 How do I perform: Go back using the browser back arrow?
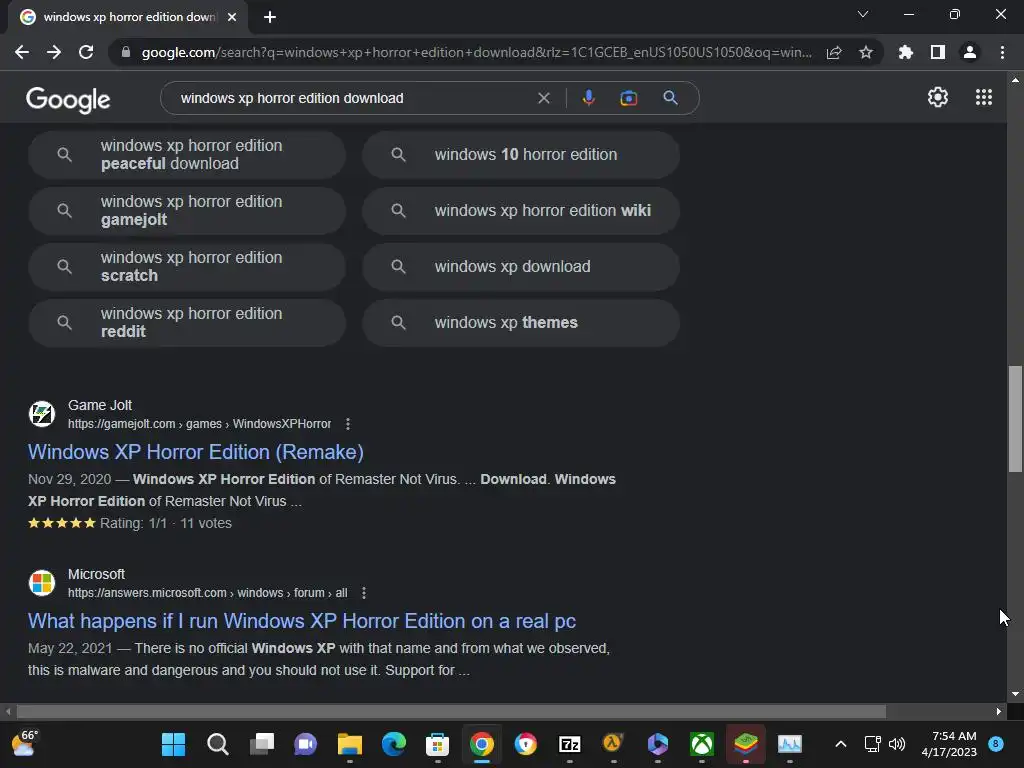pyautogui.click(x=22, y=52)
